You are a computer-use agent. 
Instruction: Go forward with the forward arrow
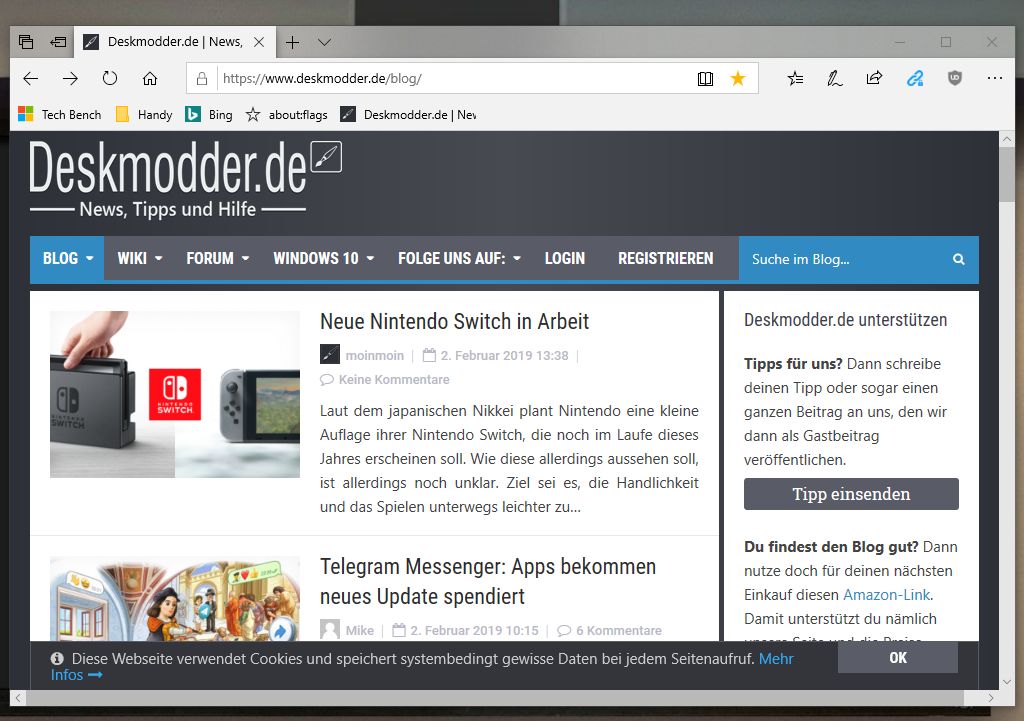[71, 78]
